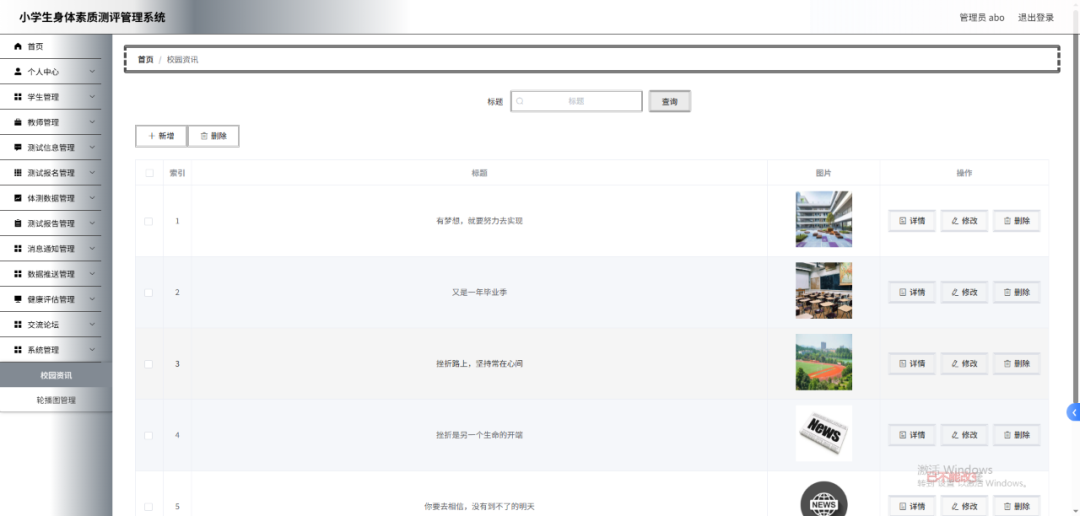Click the grid icon next to 消息通知管理

click(18, 249)
